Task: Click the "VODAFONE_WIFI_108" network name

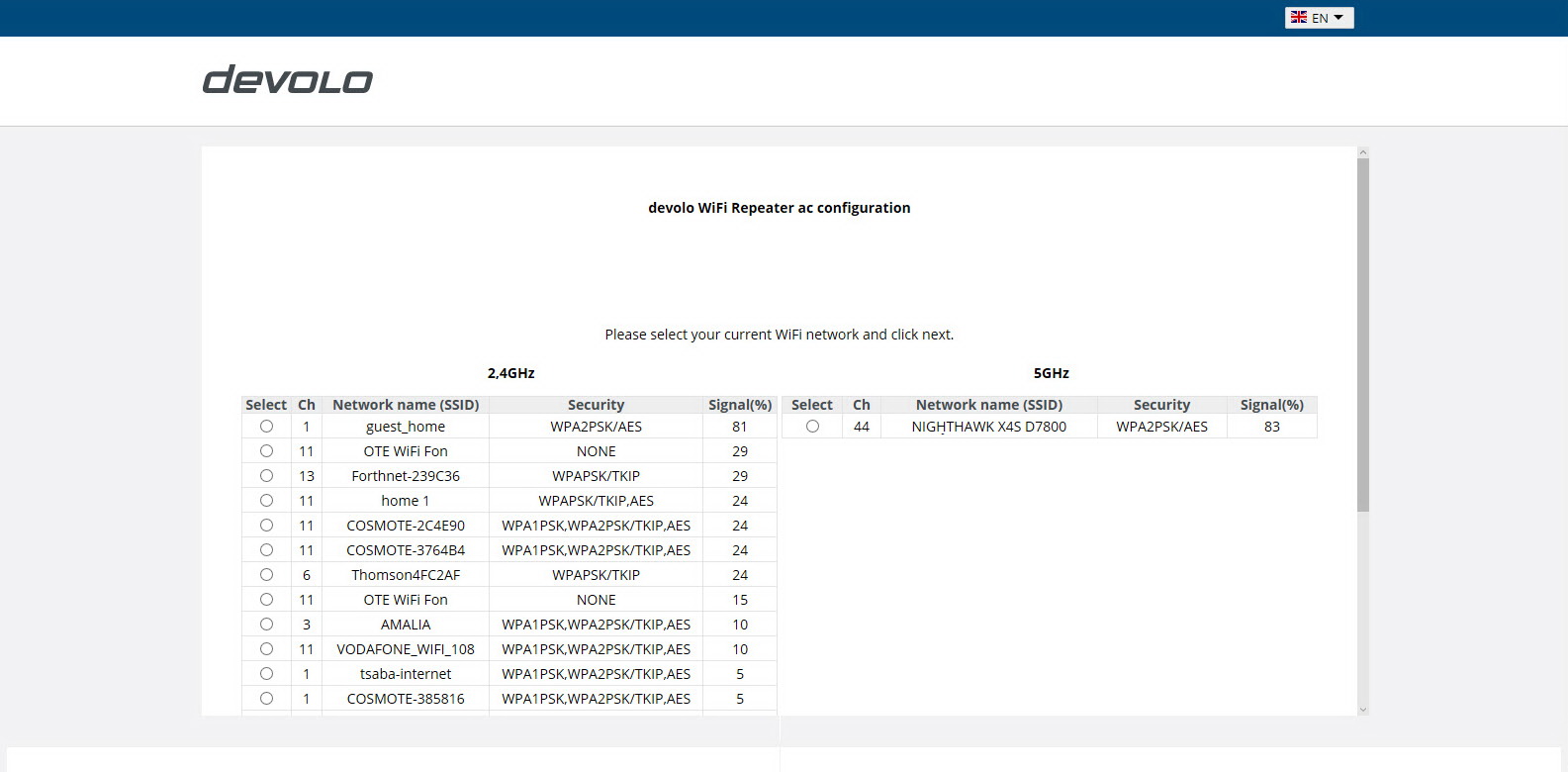Action: [406, 649]
